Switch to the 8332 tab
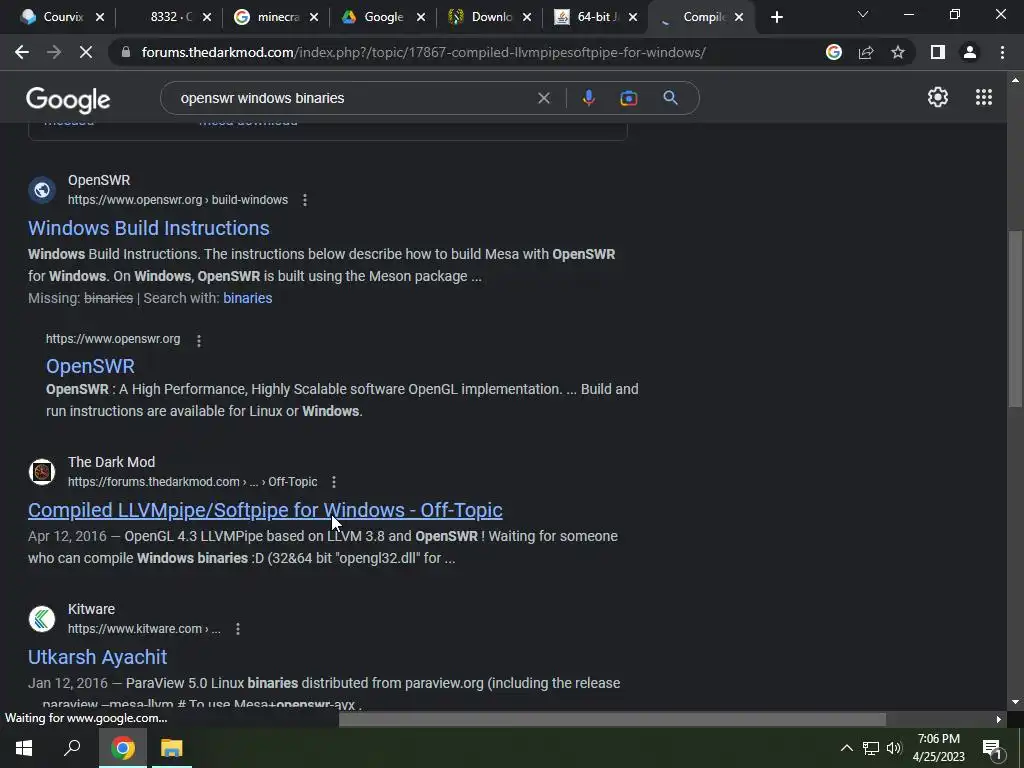The height and width of the screenshot is (768, 1024). pyautogui.click(x=171, y=17)
